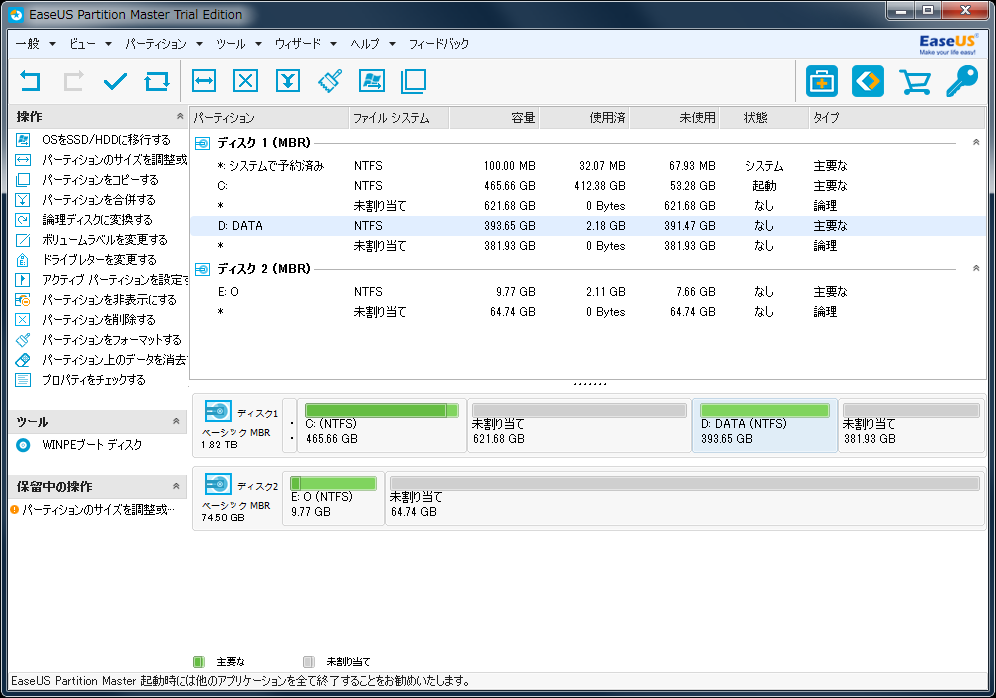Select the 381.93 GB unallocated block in the disk map
The width and height of the screenshot is (996, 698).
pyautogui.click(x=911, y=426)
